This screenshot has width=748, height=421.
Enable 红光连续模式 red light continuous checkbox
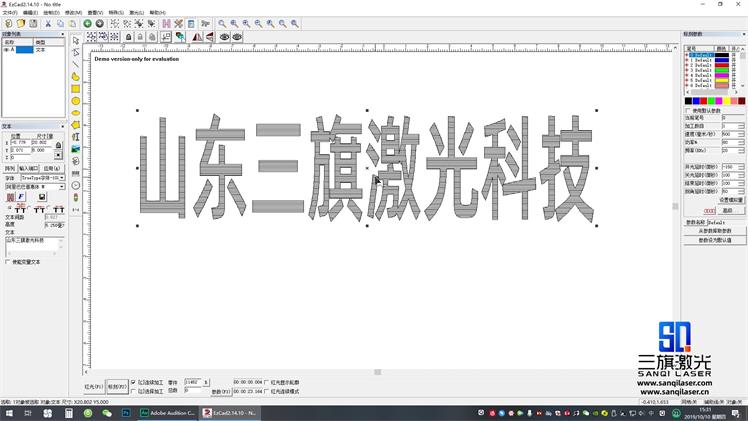267,391
